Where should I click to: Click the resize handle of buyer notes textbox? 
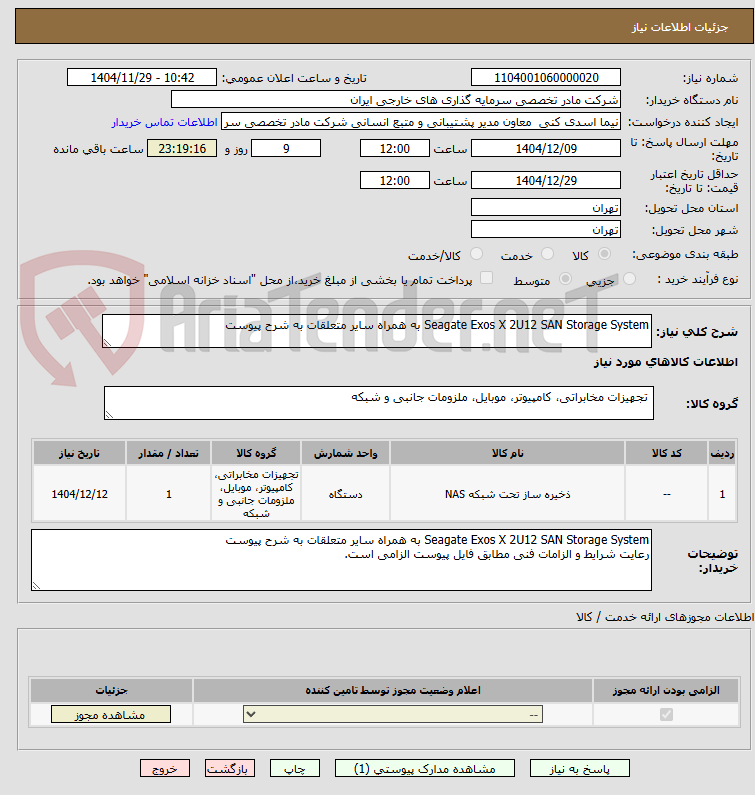(36, 586)
